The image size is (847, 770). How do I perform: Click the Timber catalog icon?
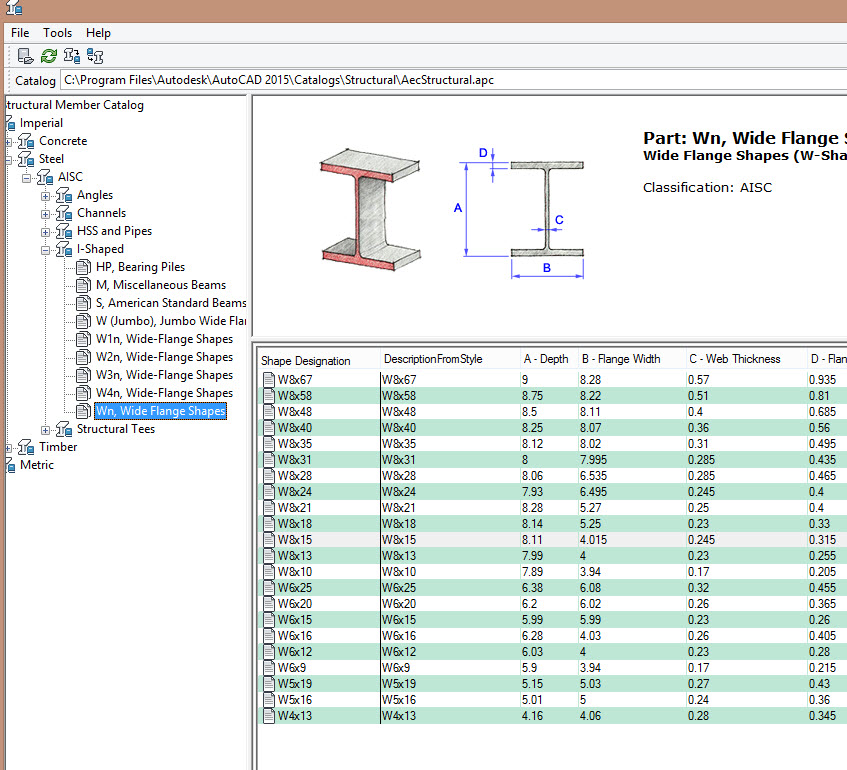point(24,447)
